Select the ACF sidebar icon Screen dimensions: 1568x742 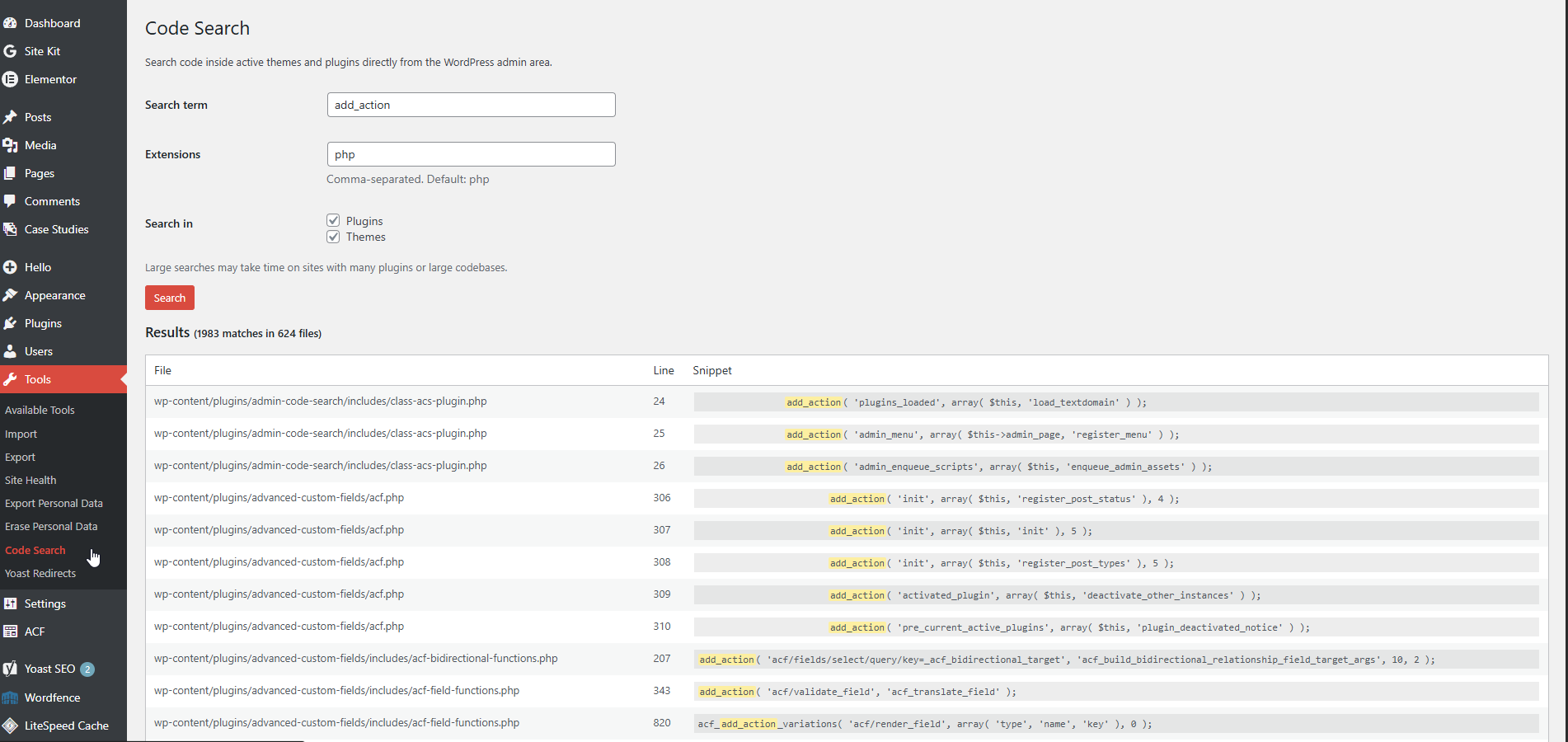(10, 632)
